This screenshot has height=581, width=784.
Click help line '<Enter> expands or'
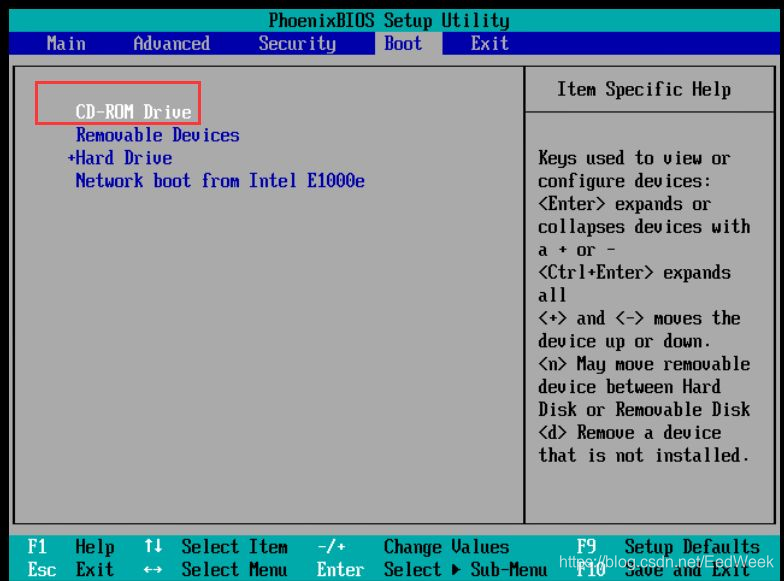(x=624, y=204)
